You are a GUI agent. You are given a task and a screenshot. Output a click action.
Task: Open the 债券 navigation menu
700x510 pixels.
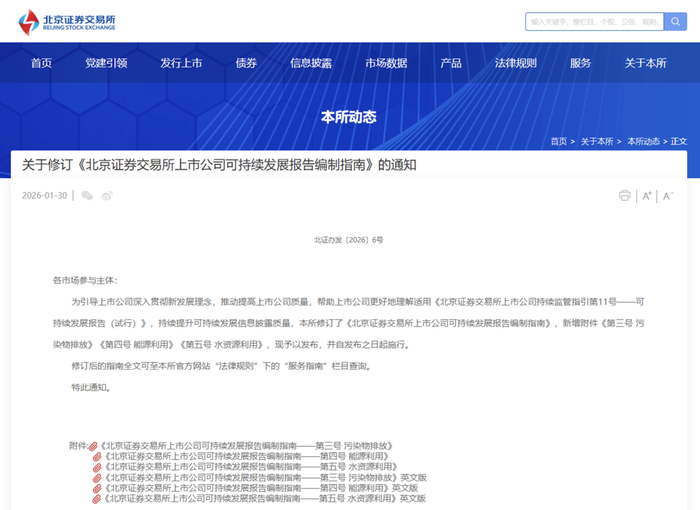point(246,63)
